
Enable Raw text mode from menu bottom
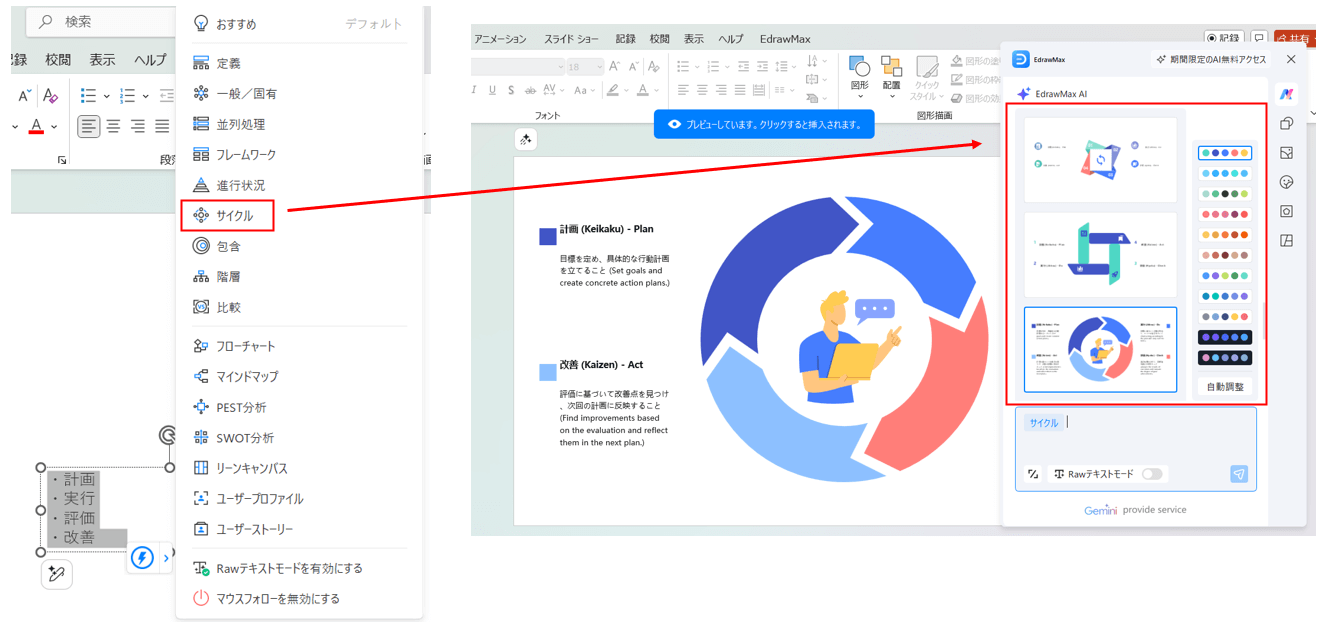coord(288,568)
